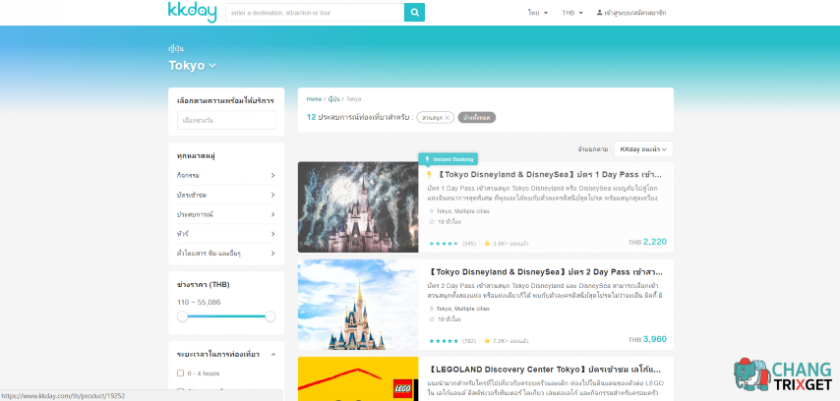
Task: Click the 110 ~ 55,086 price range text
Action: 199,302
